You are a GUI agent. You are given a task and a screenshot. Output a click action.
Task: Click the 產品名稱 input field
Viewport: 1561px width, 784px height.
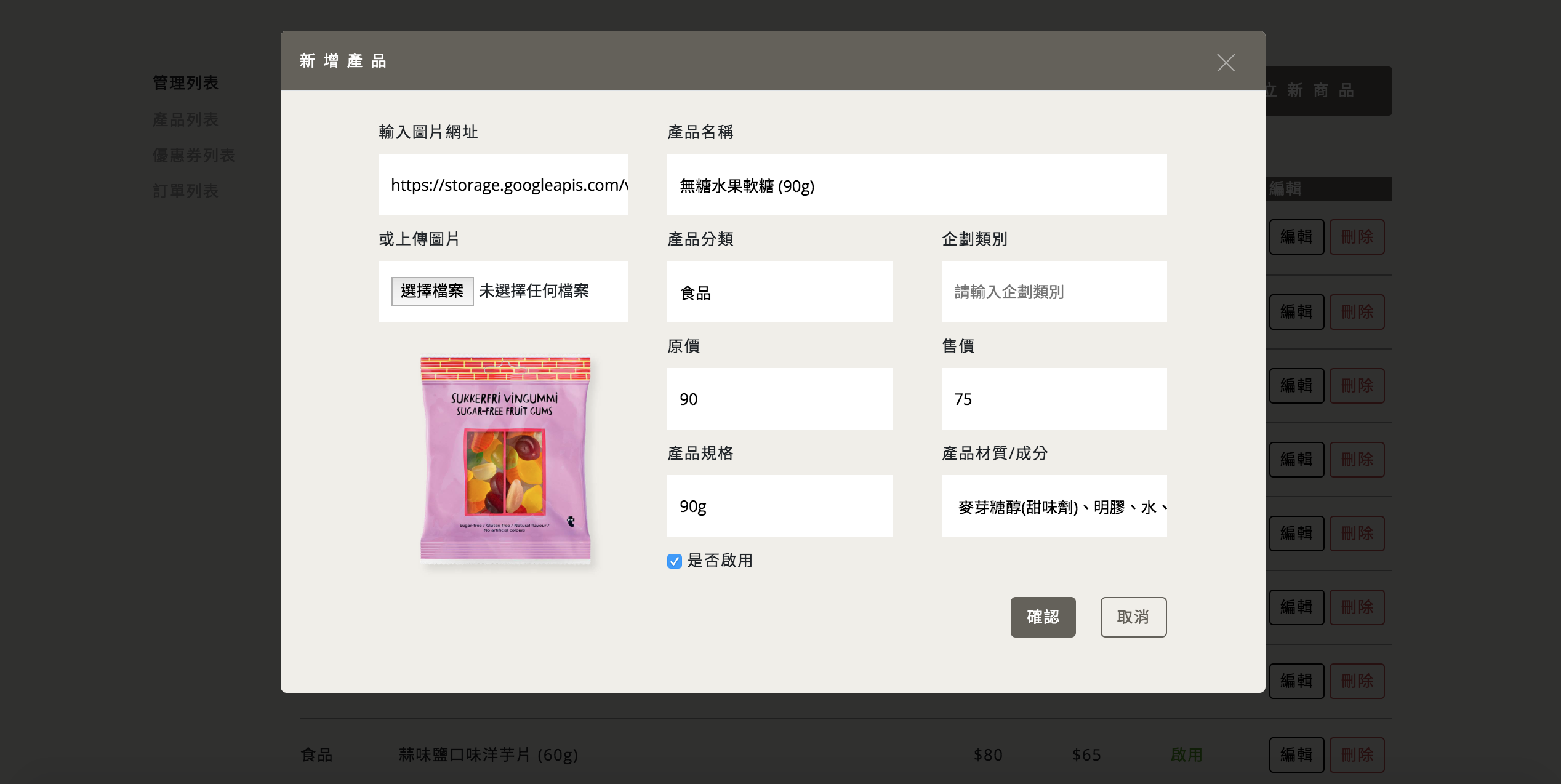[x=917, y=185]
